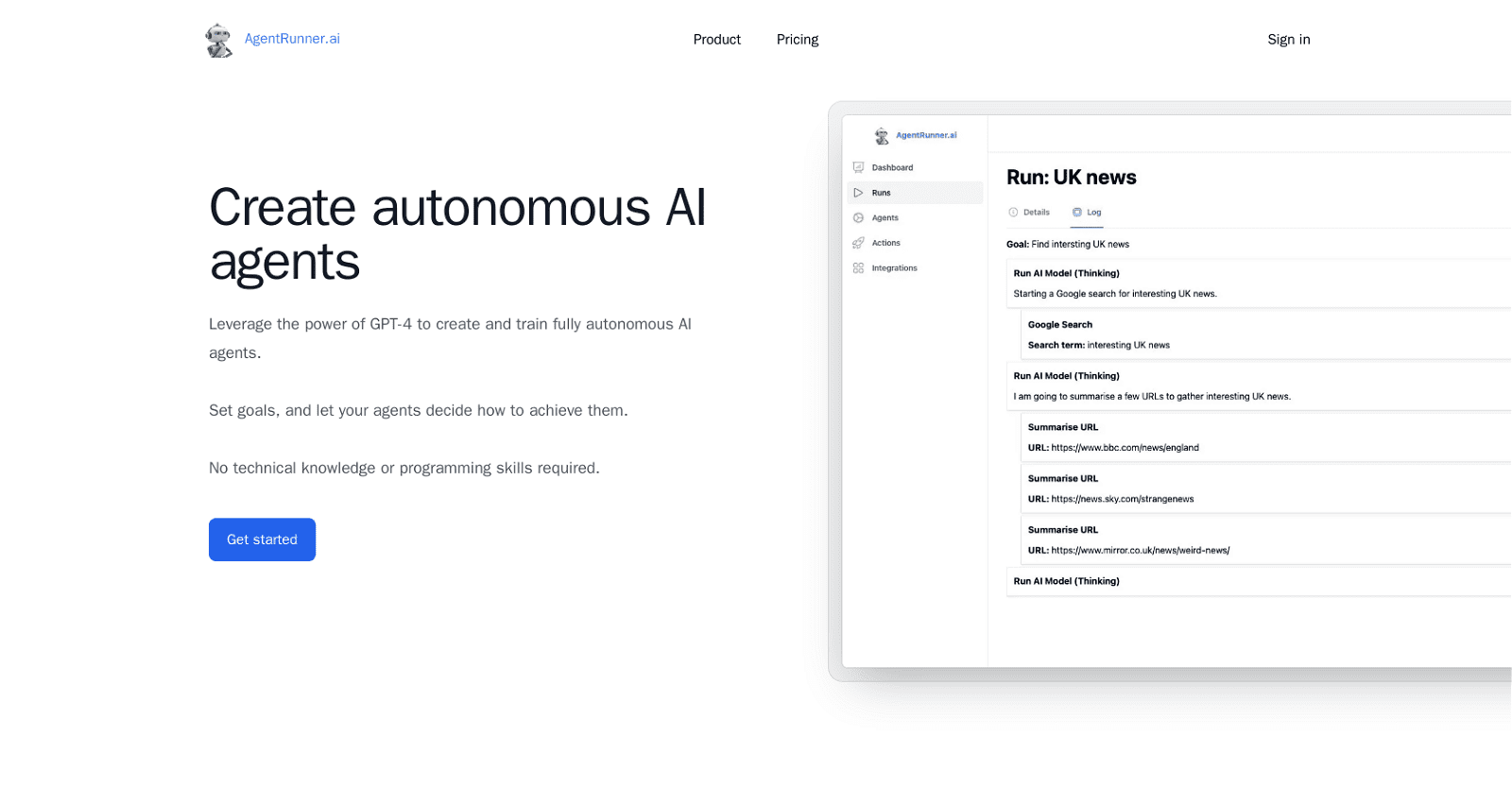1512x788 pixels.
Task: Click 'Starting a Google search for interesting UK news.'
Action: 1115,294
